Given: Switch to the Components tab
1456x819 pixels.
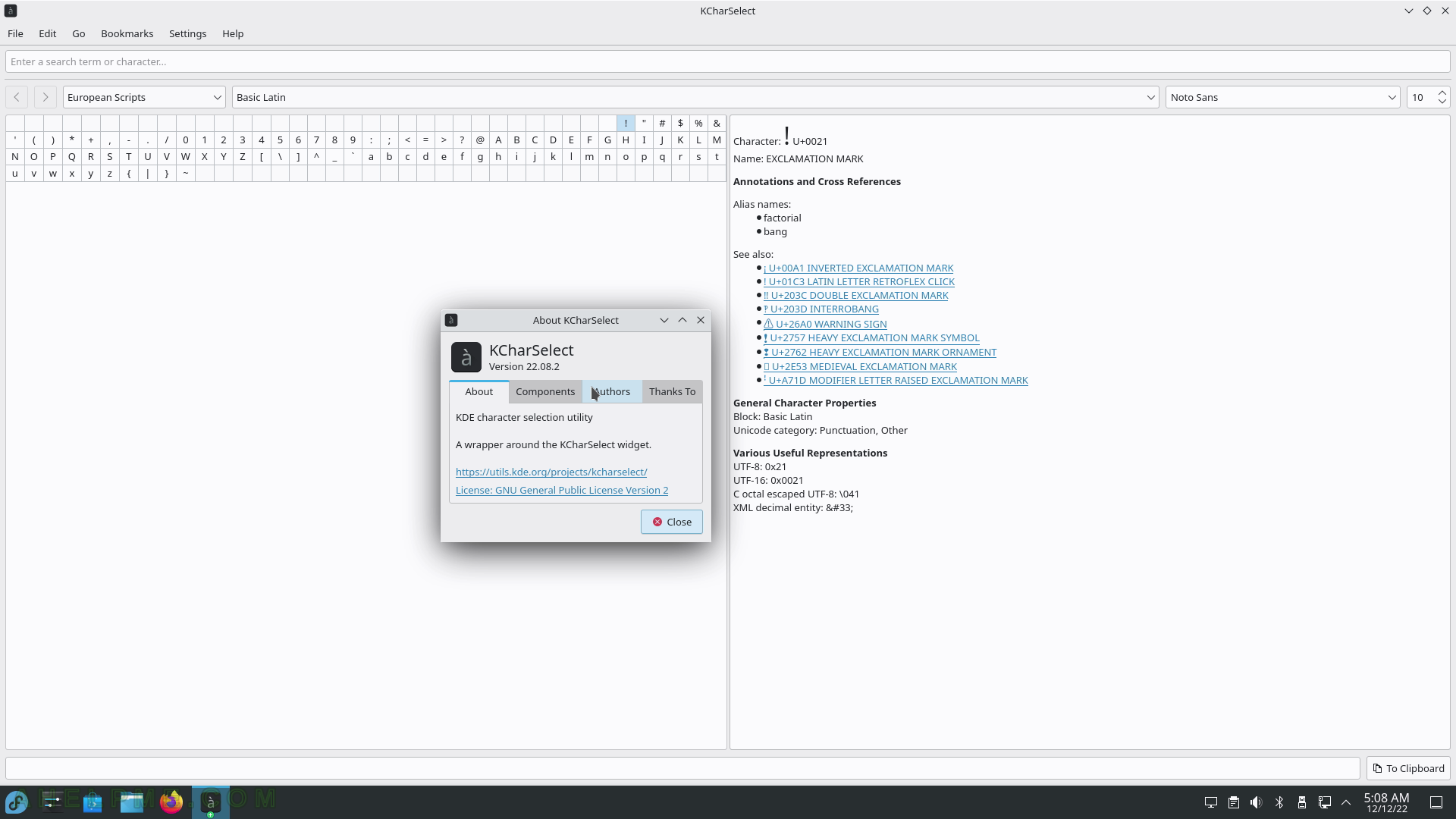Looking at the screenshot, I should (545, 391).
